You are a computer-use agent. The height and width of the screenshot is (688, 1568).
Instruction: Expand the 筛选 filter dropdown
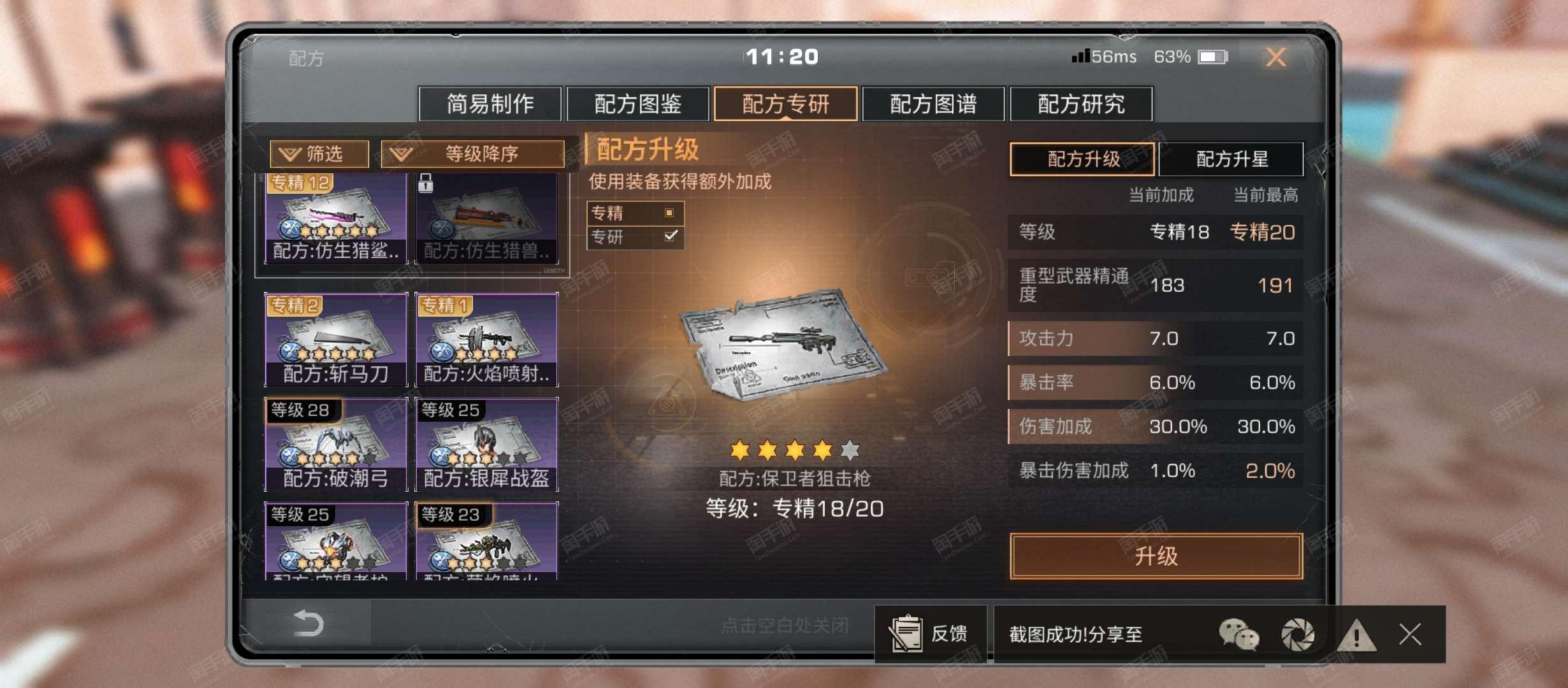pos(319,154)
